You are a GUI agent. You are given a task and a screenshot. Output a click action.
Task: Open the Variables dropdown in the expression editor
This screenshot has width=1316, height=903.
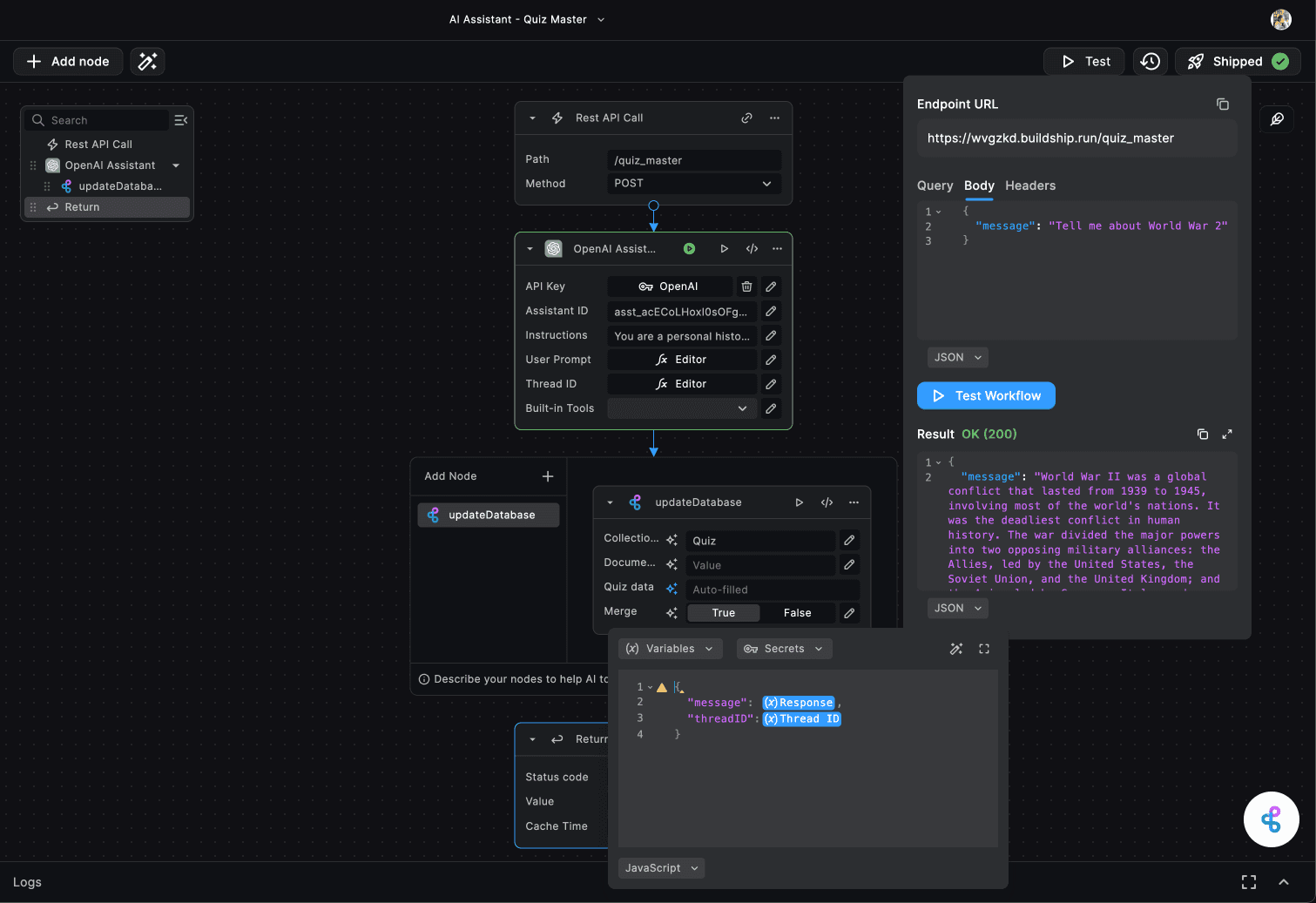click(x=670, y=648)
